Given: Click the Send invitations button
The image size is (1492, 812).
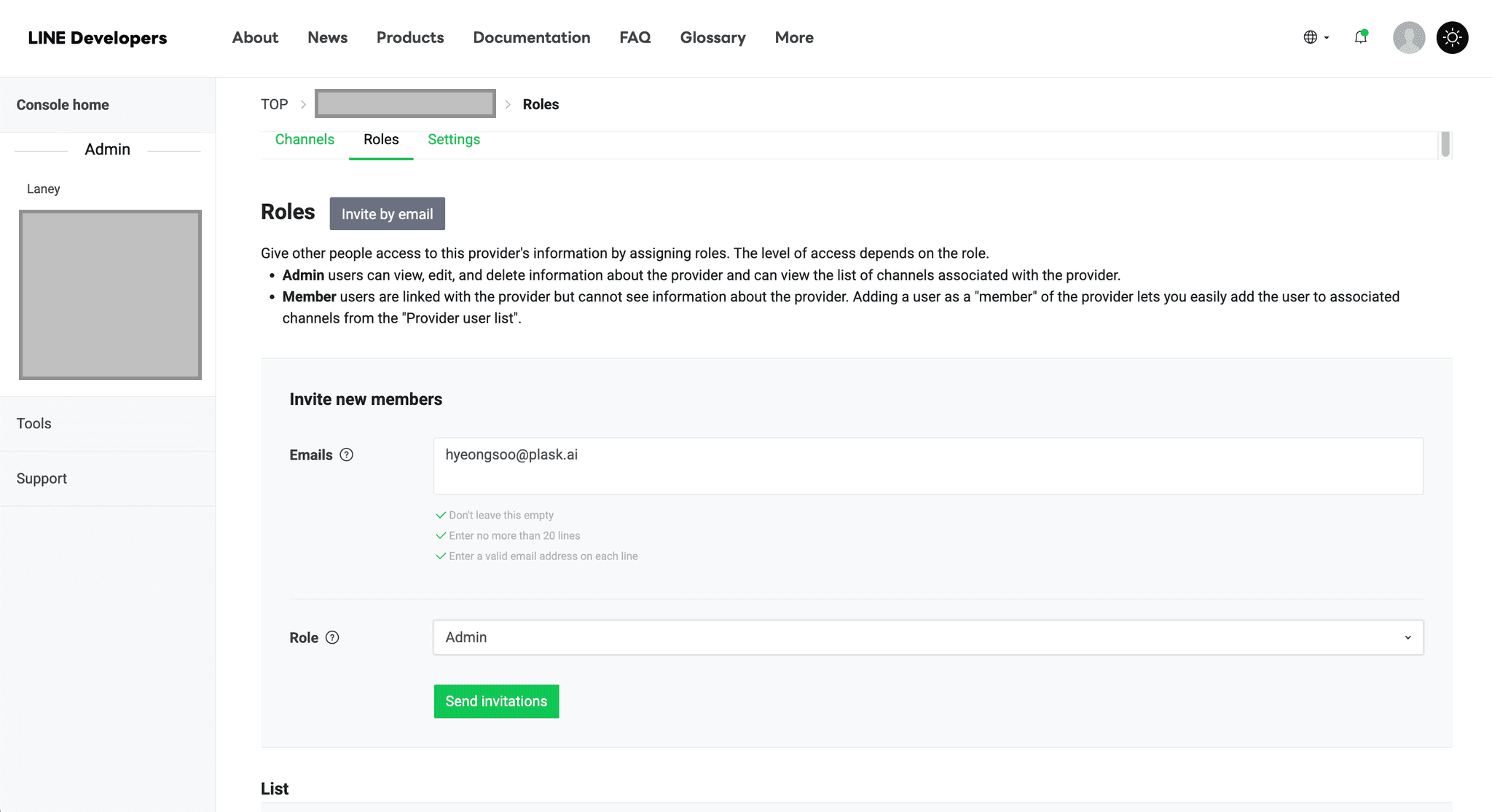Looking at the screenshot, I should [x=496, y=701].
